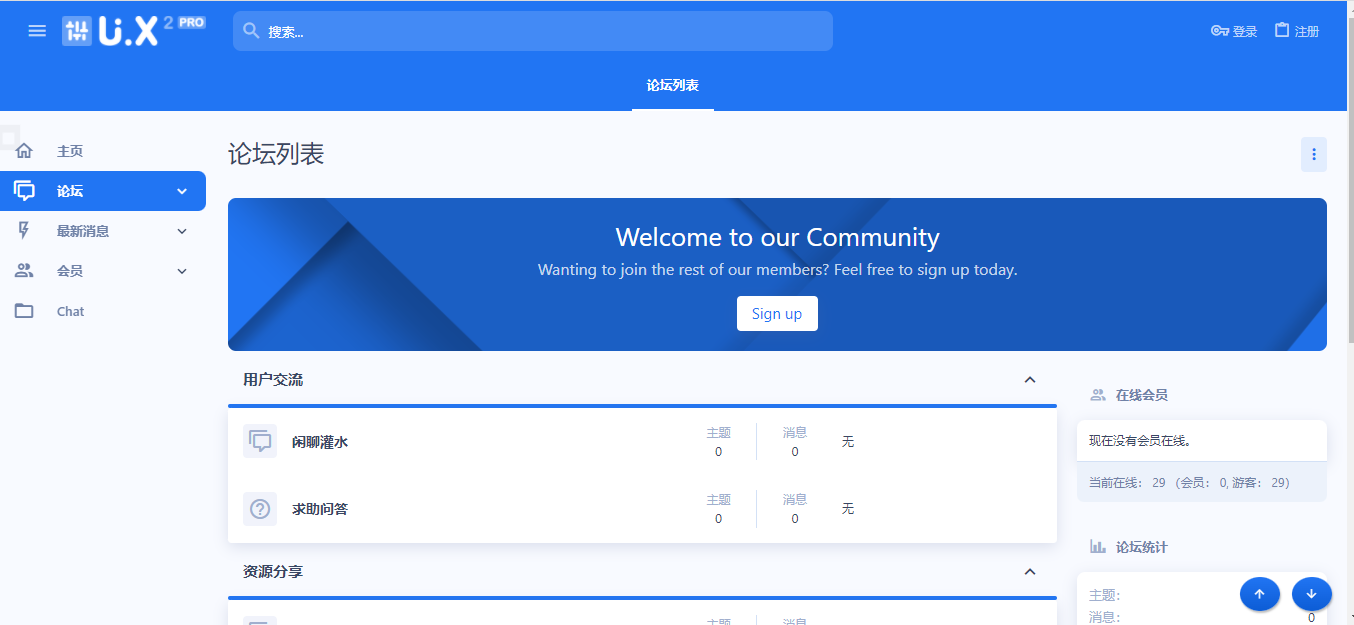Screen dimensions: 1354x625
Task: Click the 闲聊灌水 forum icon
Action: (260, 441)
